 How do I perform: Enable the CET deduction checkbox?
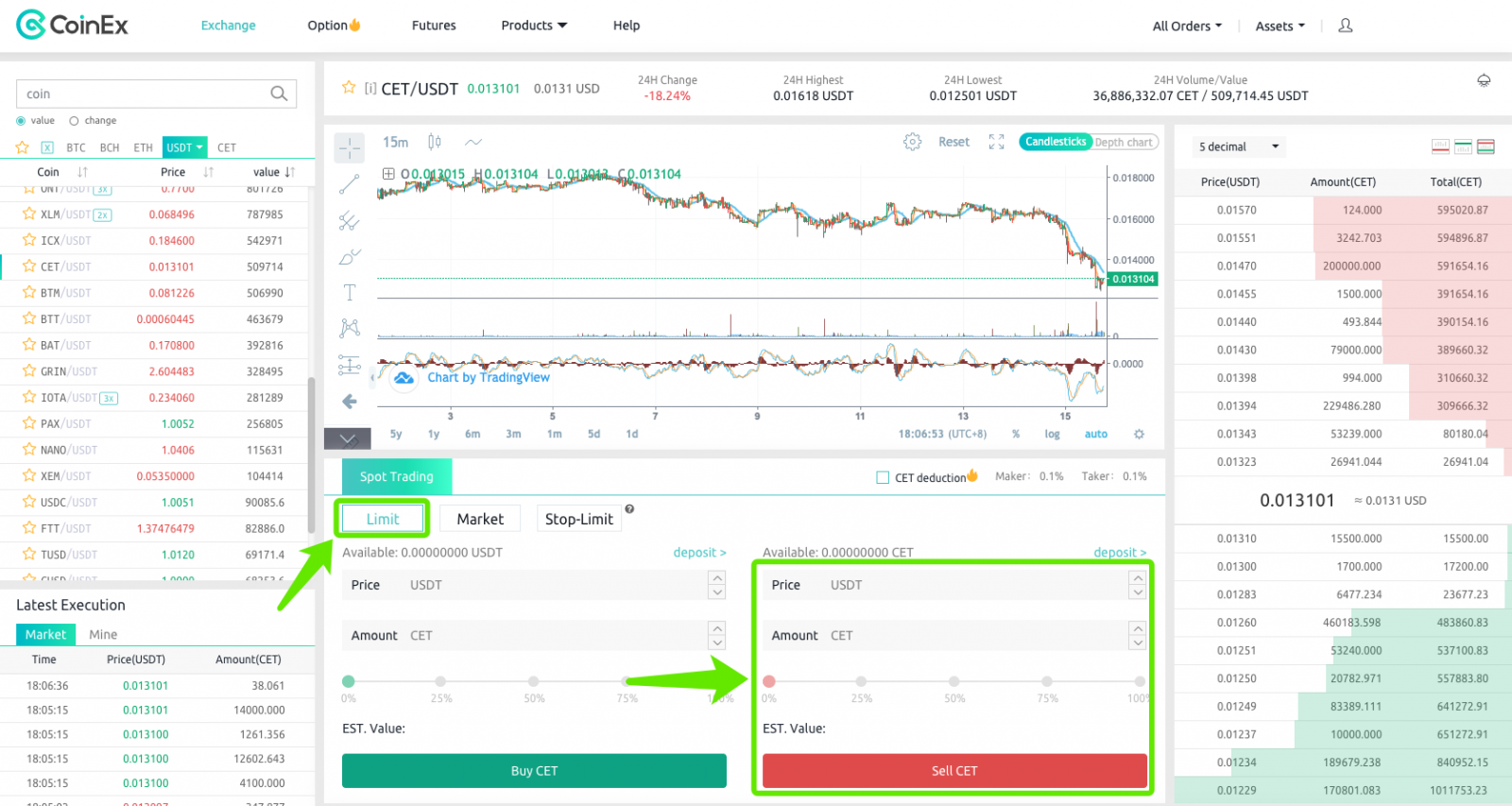883,477
